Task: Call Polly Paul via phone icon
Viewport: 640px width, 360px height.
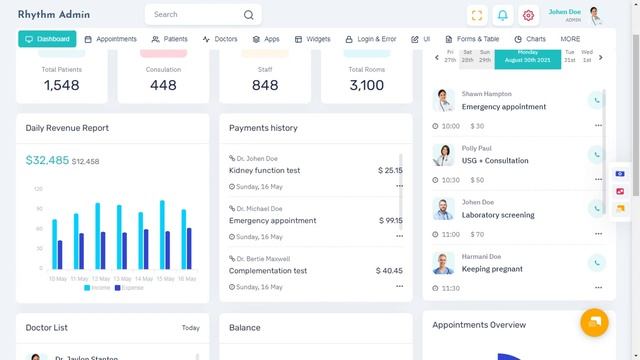Action: [x=597, y=155]
